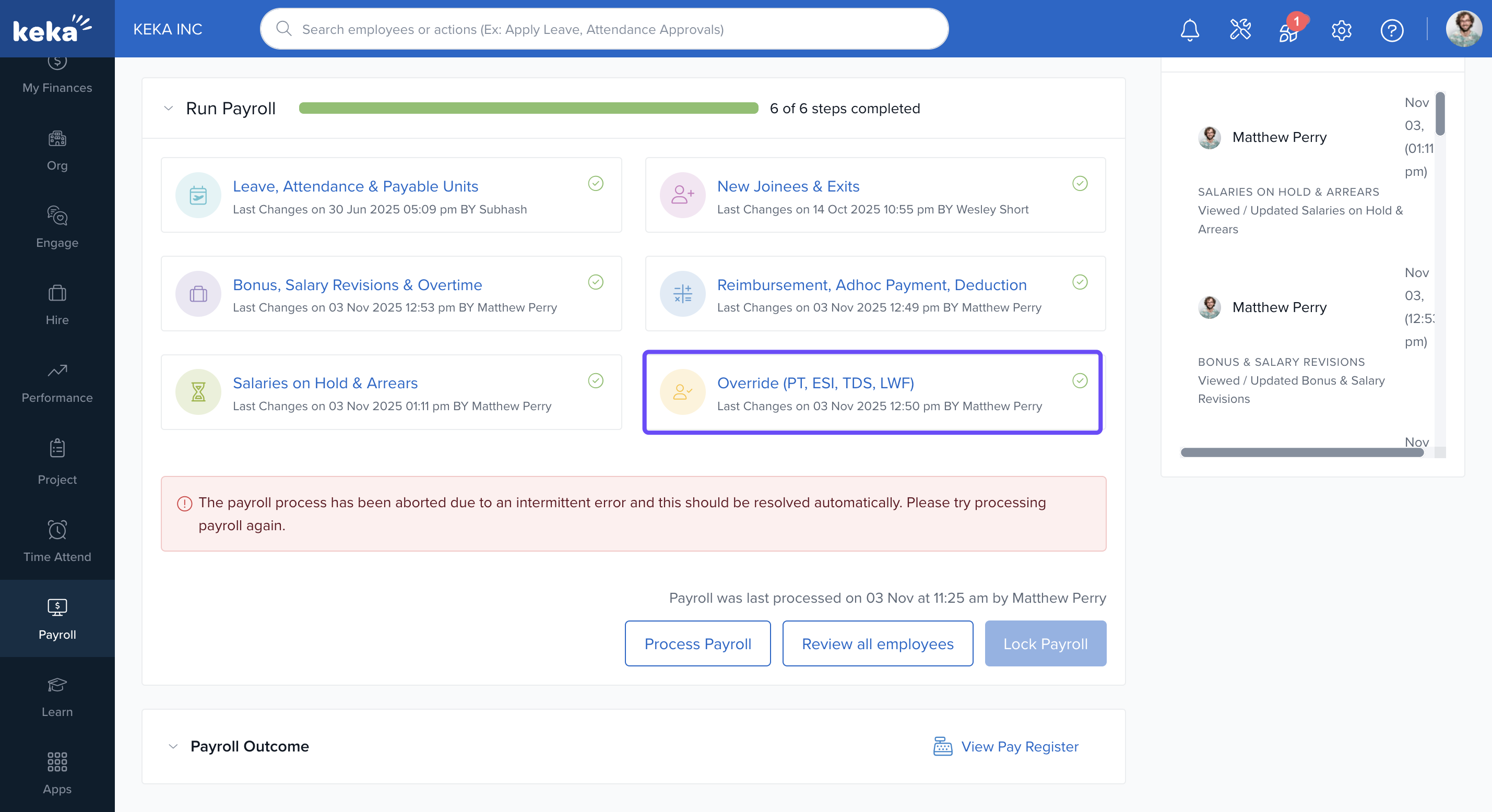Image resolution: width=1492 pixels, height=812 pixels.
Task: Click the help question mark icon
Action: [x=1391, y=30]
